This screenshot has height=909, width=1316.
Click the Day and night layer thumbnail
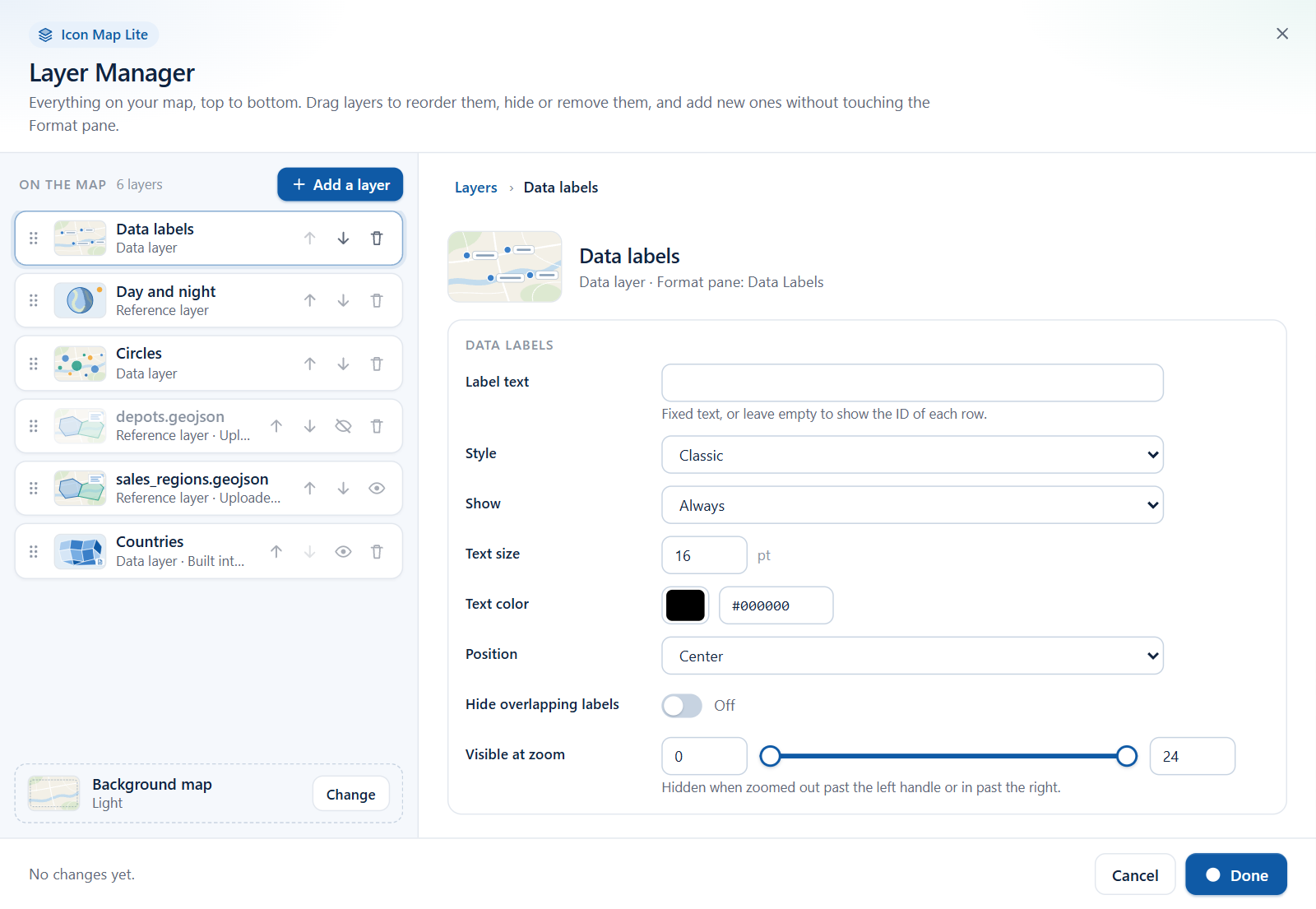80,301
